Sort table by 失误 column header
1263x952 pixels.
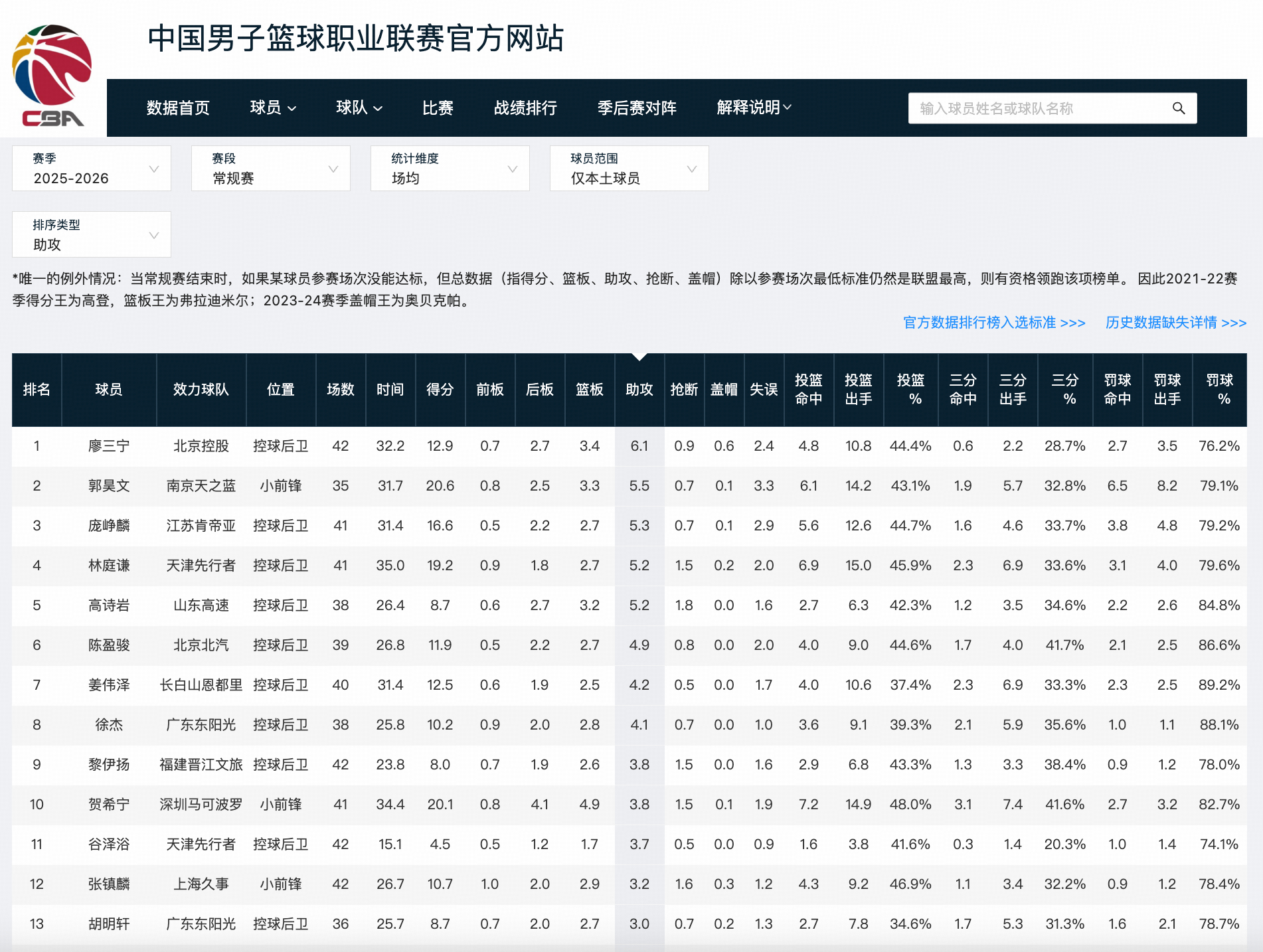tap(764, 390)
